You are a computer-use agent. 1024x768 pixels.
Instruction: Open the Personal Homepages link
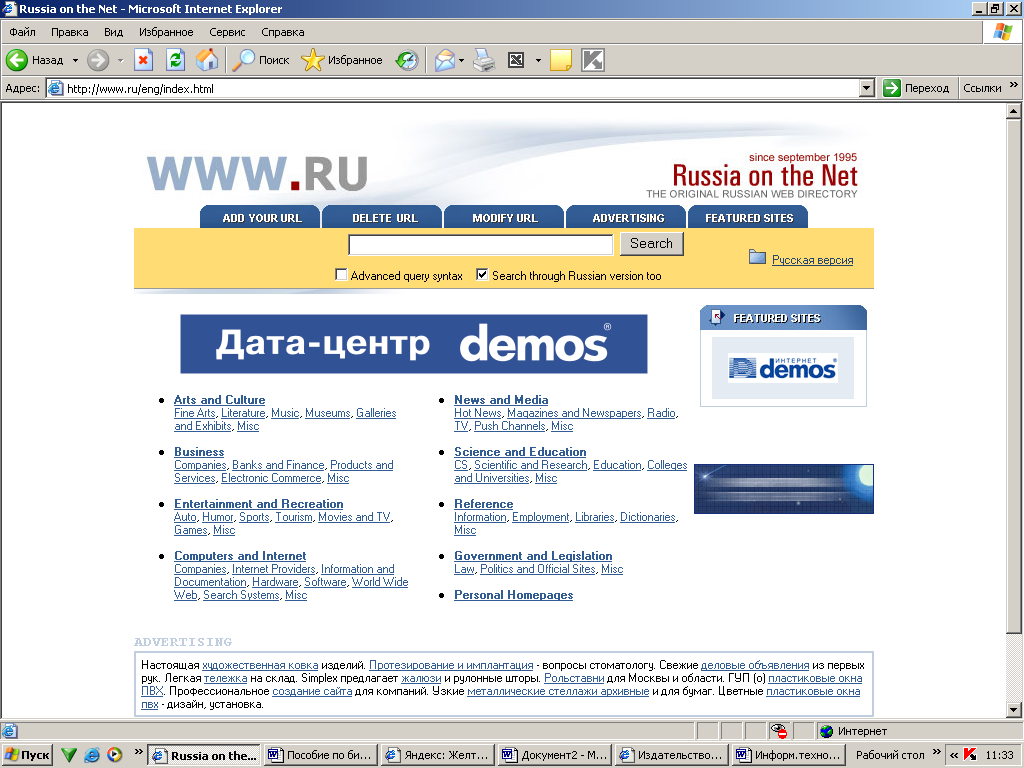click(513, 595)
